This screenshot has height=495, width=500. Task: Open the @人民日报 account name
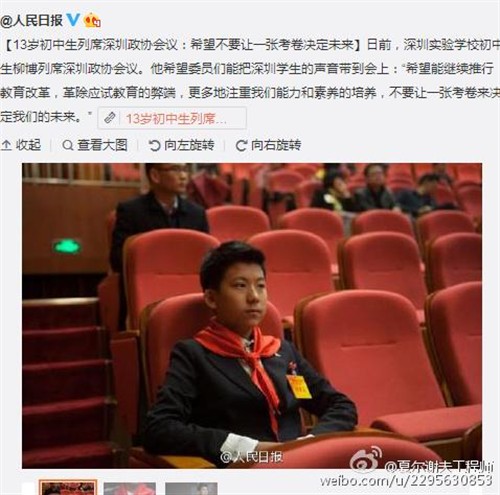click(x=32, y=20)
